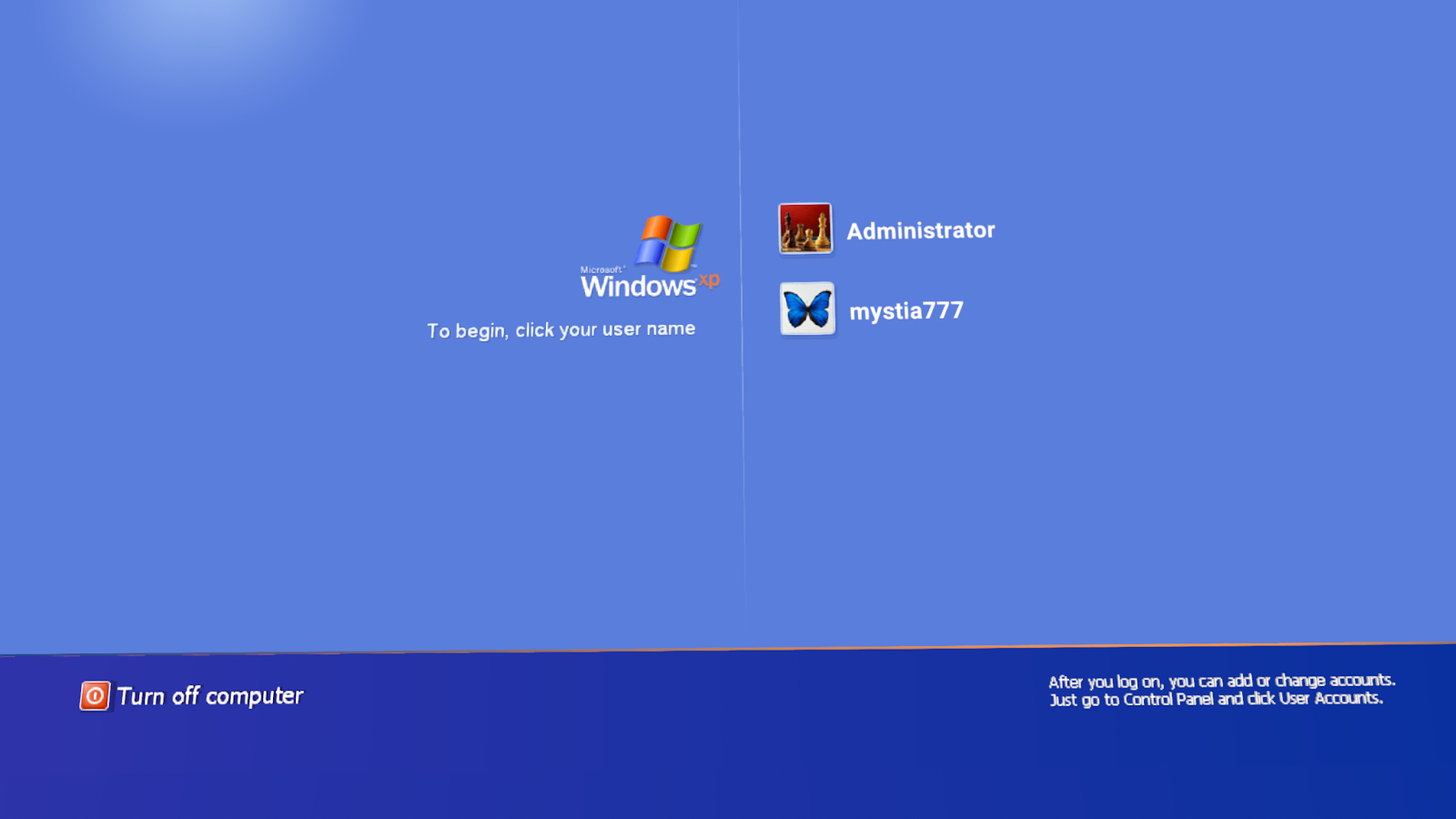Click the red power icon
This screenshot has width=1456, height=819.
pos(95,696)
